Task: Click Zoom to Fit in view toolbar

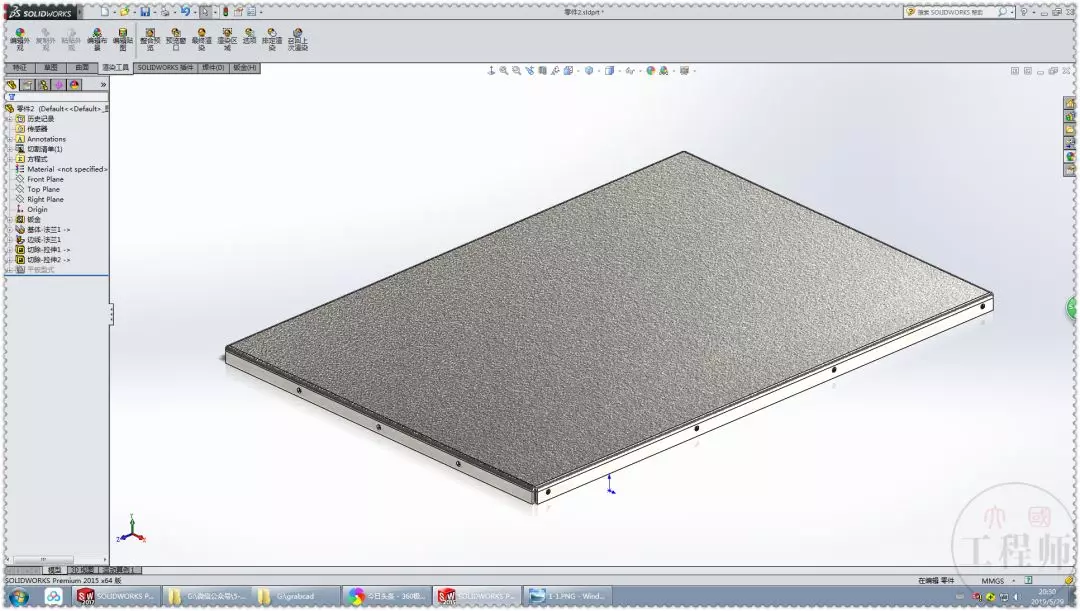Action: pyautogui.click(x=504, y=70)
